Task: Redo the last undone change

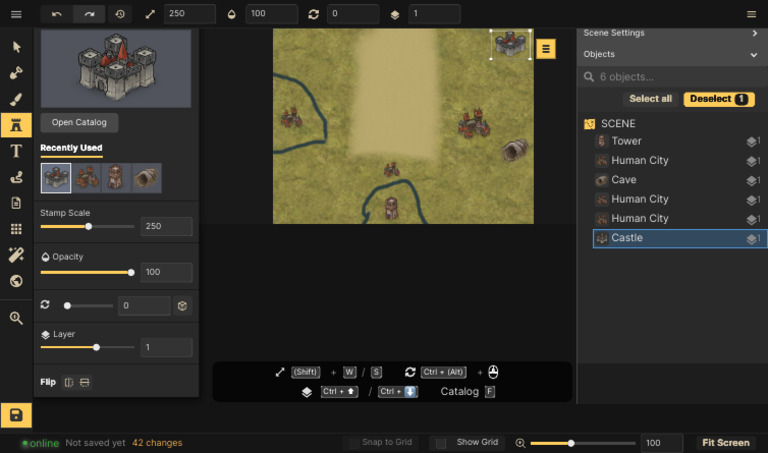Action: point(89,14)
